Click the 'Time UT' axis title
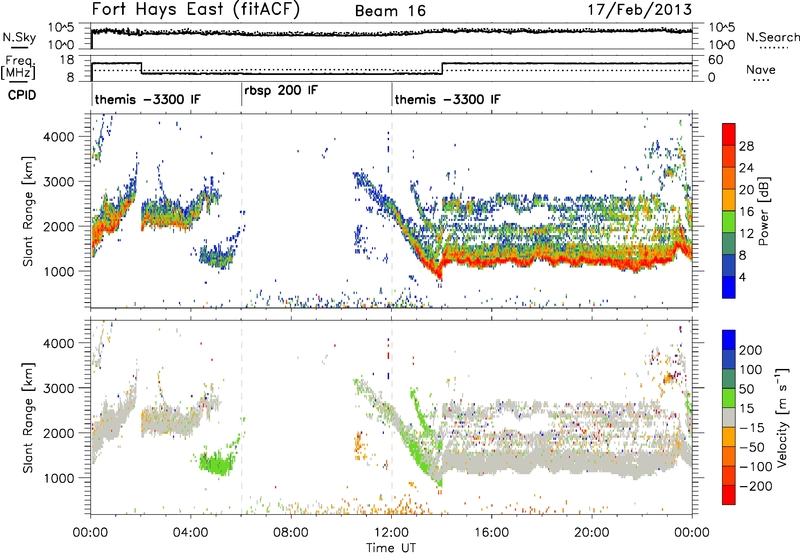The width and height of the screenshot is (800, 554). pyautogui.click(x=391, y=548)
